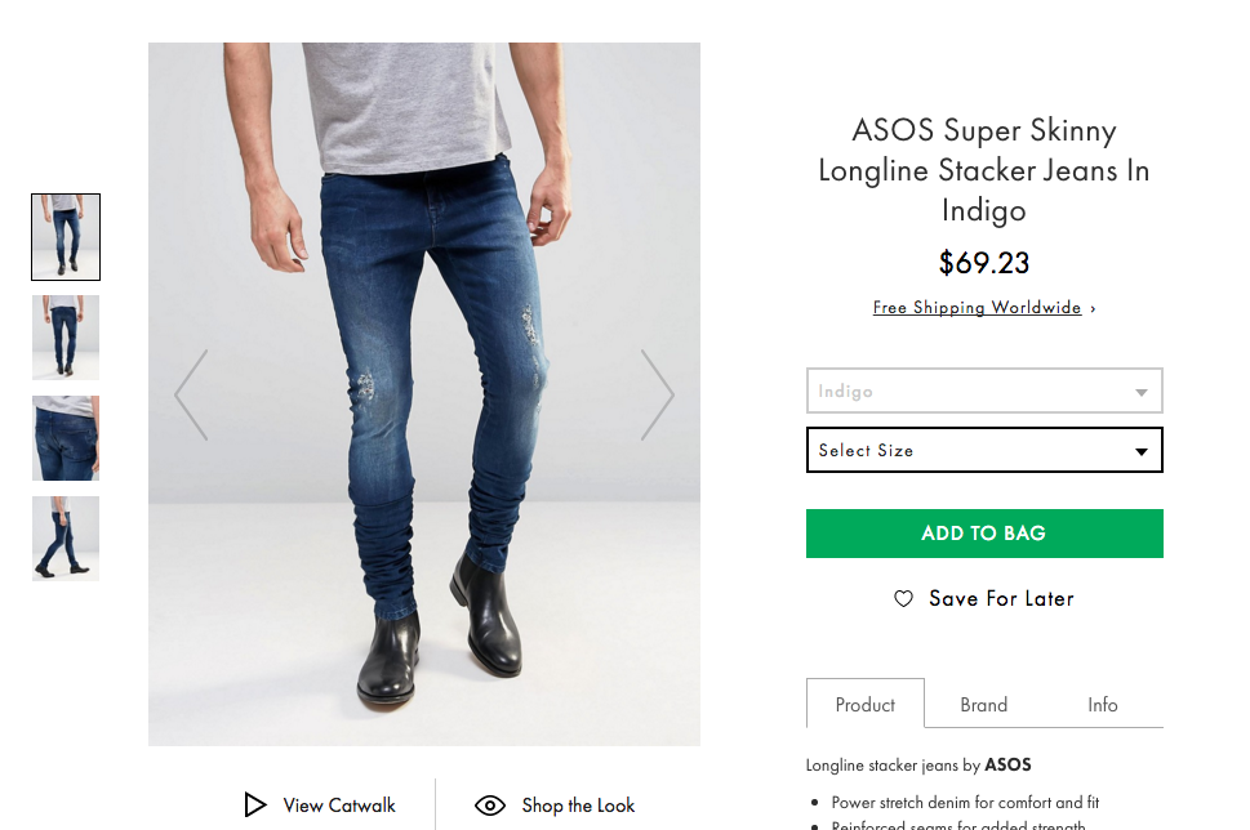Viewport: 1250px width, 830px height.
Task: Switch to the Brand tab
Action: pyautogui.click(x=984, y=705)
